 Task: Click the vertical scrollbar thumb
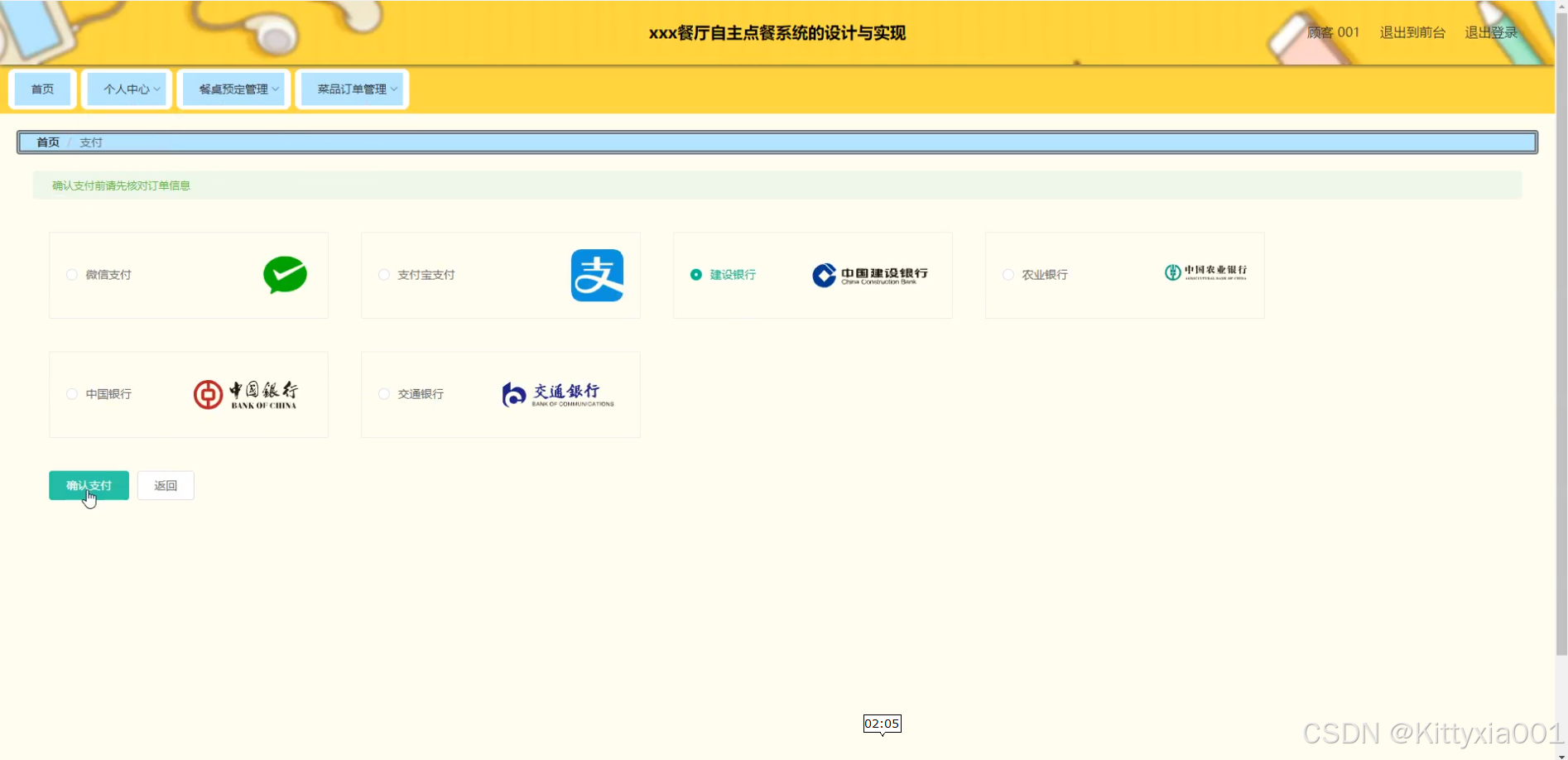point(1561,333)
